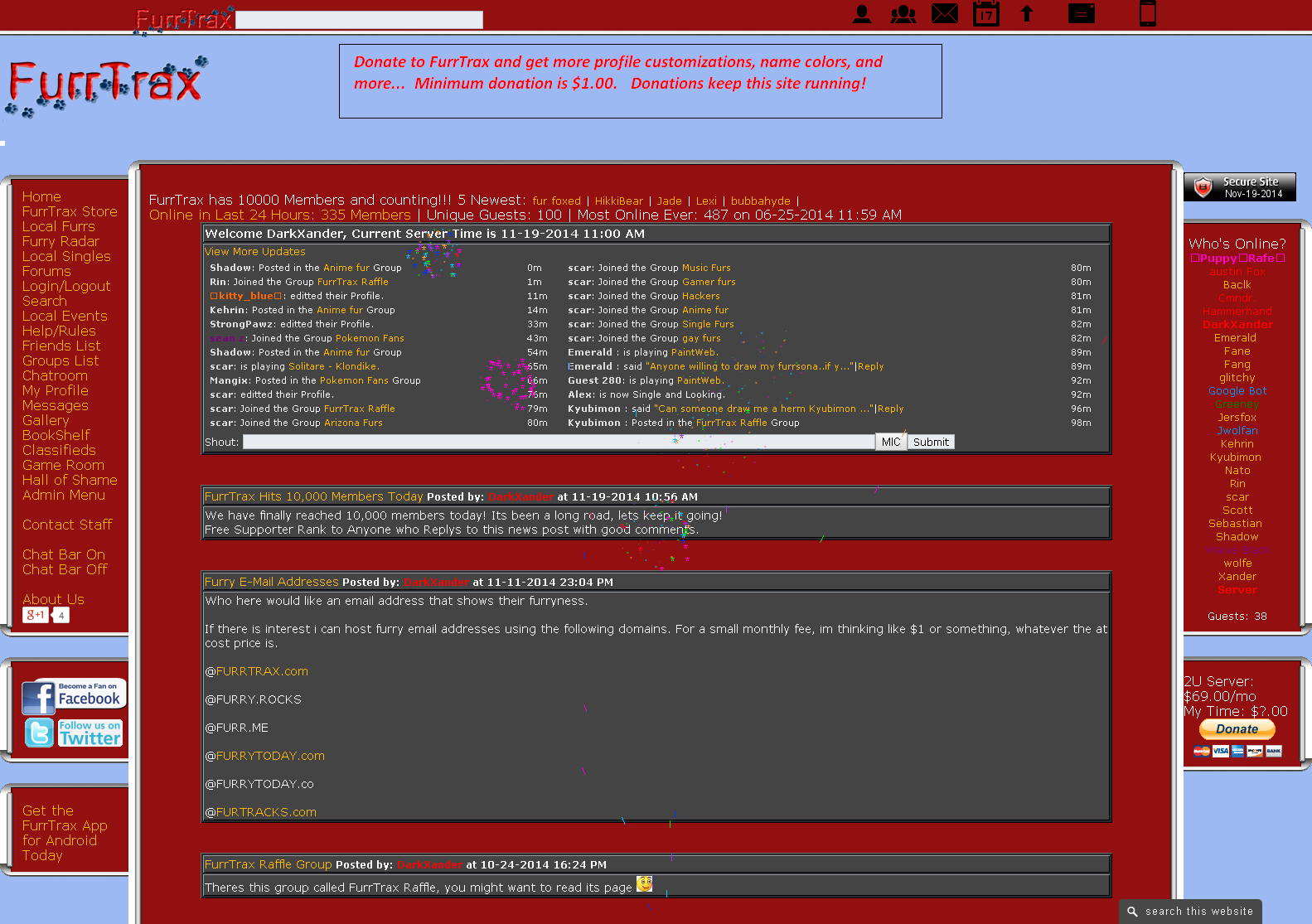Follow on Twitter badge
Image resolution: width=1312 pixels, height=924 pixels.
click(x=74, y=733)
